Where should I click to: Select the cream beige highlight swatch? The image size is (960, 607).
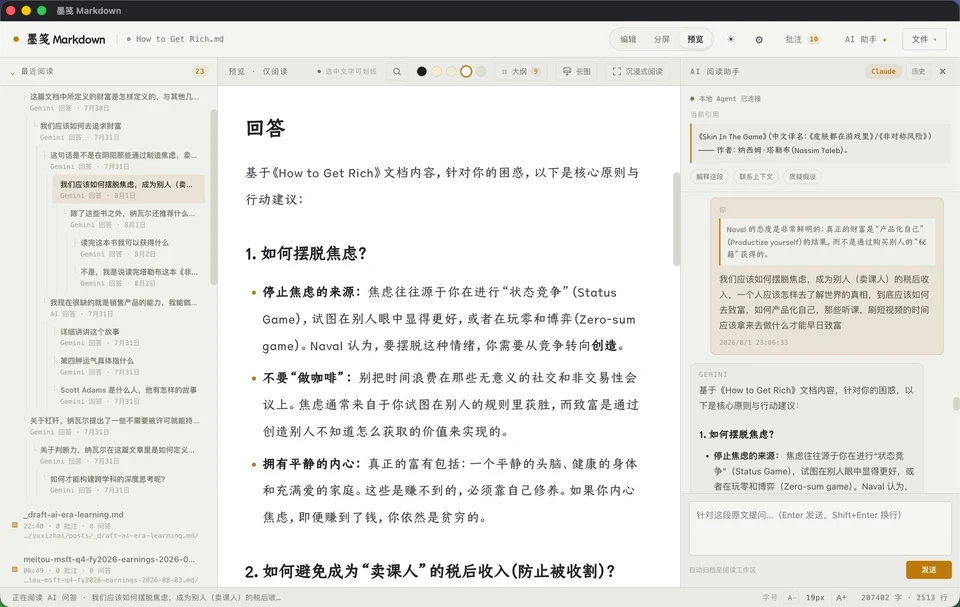(451, 72)
